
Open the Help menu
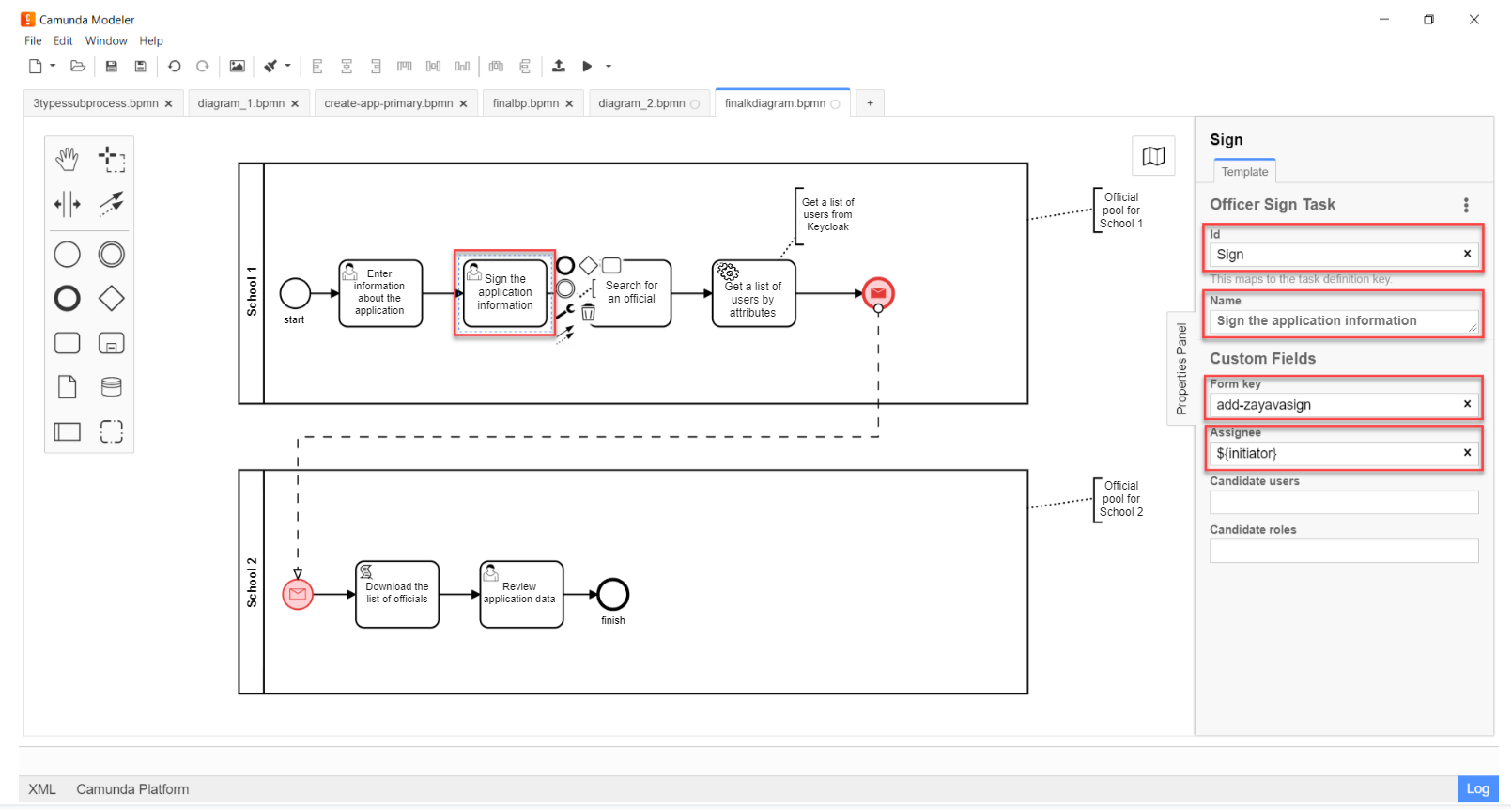tap(151, 41)
